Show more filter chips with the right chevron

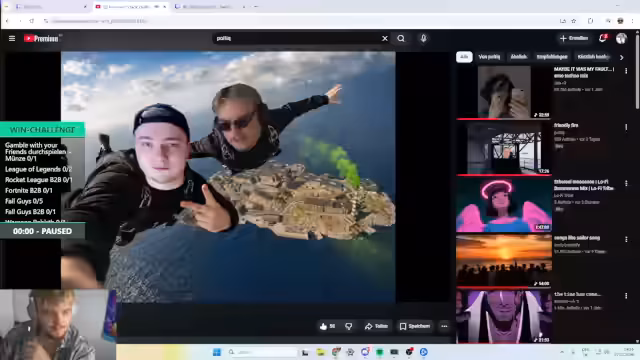pyautogui.click(x=621, y=58)
